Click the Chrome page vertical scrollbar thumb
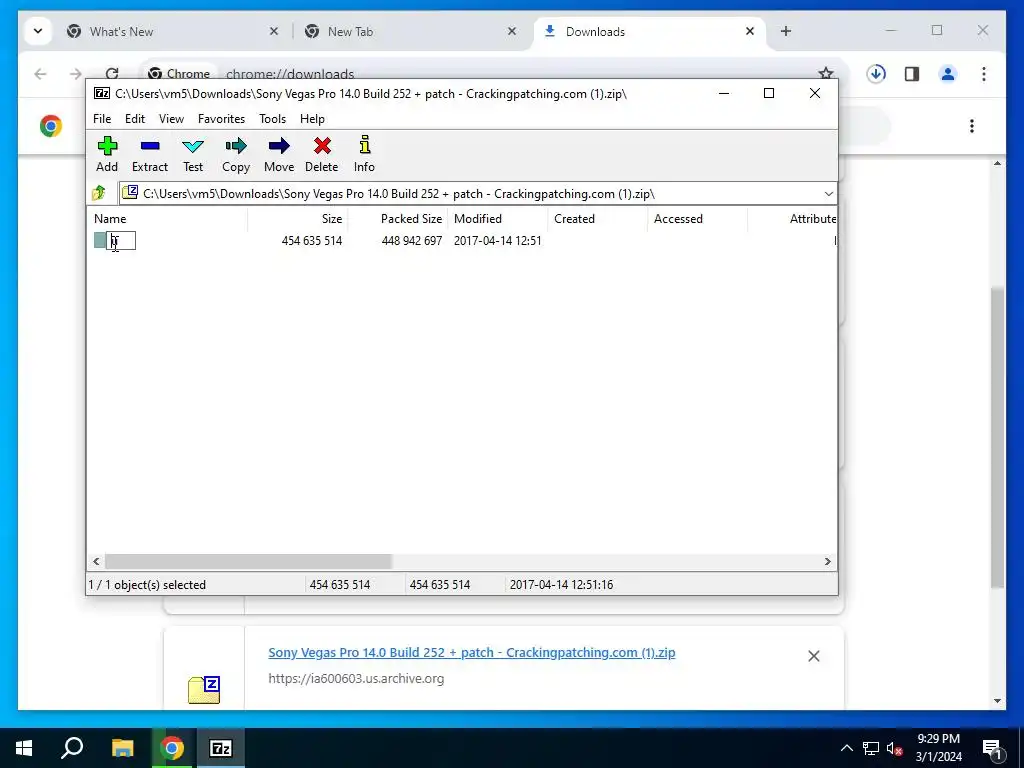 [997, 436]
